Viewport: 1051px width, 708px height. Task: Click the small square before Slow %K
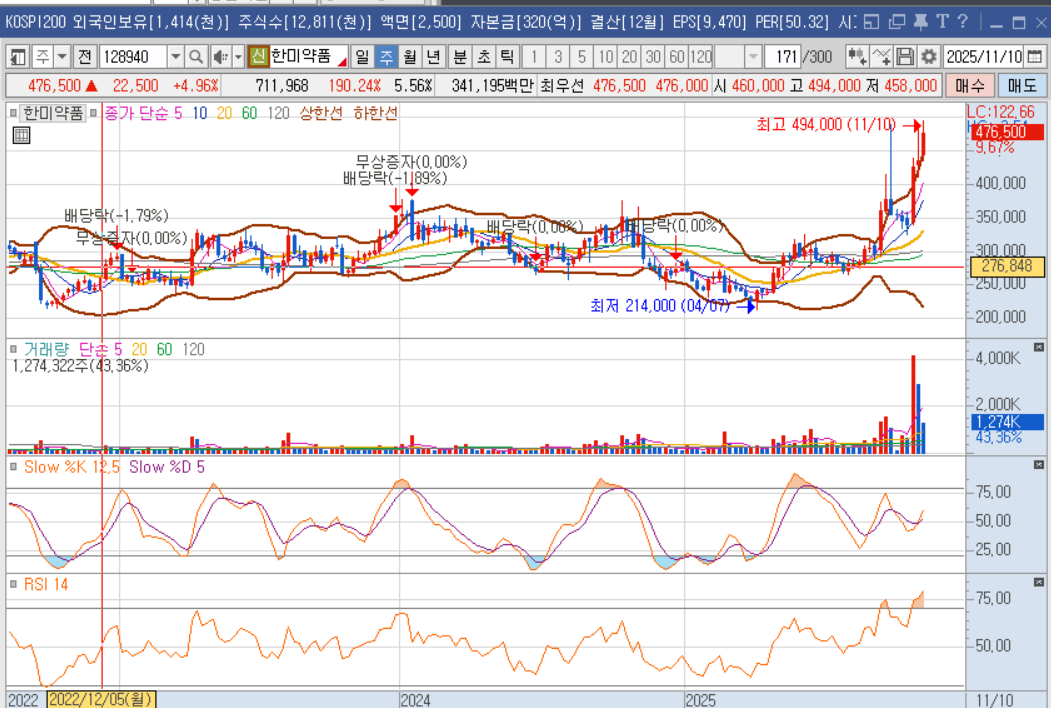[x=13, y=467]
